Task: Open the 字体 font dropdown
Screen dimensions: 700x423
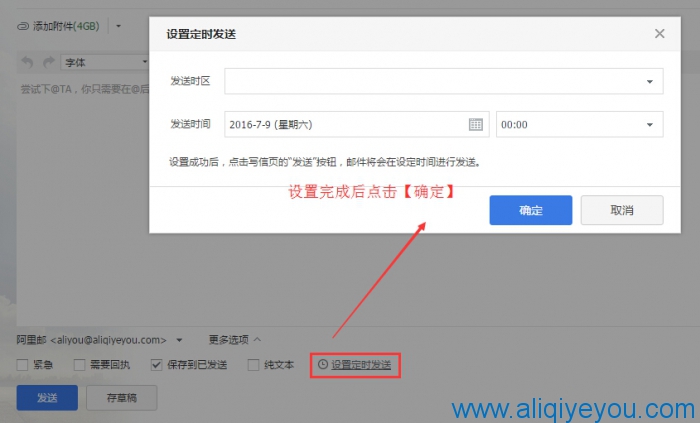Action: (104, 62)
